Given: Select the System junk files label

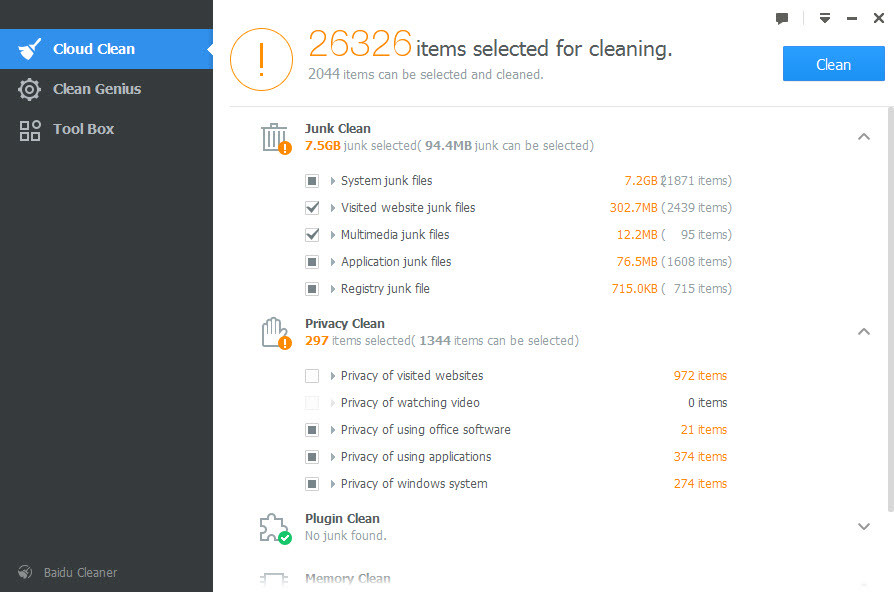Looking at the screenshot, I should click(387, 181).
